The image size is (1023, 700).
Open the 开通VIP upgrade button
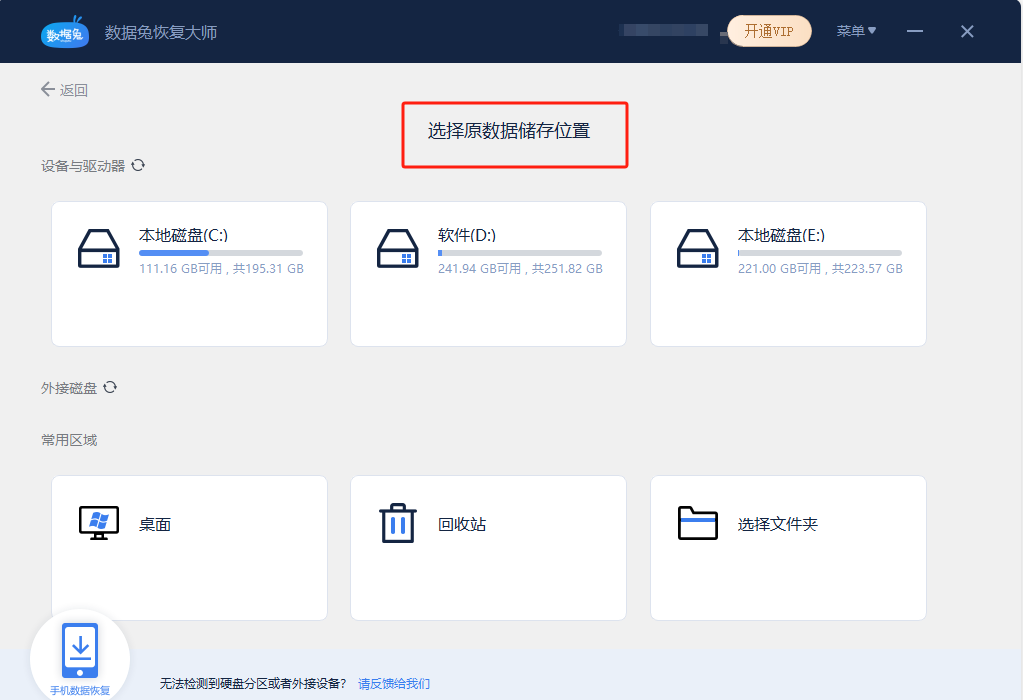[769, 31]
